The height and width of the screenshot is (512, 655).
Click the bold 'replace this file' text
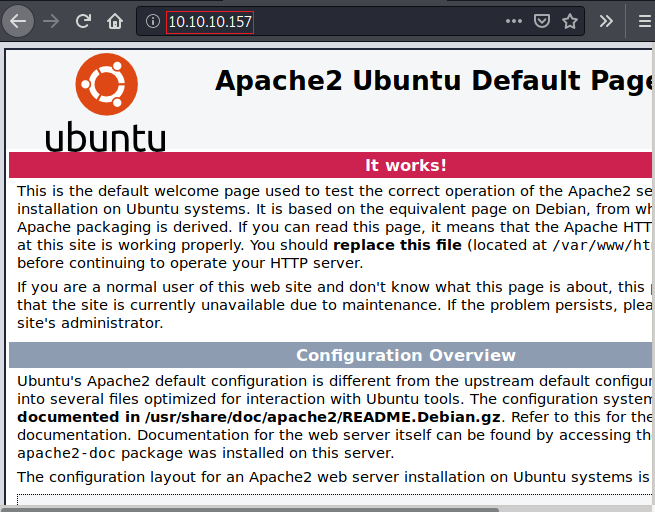(x=397, y=245)
